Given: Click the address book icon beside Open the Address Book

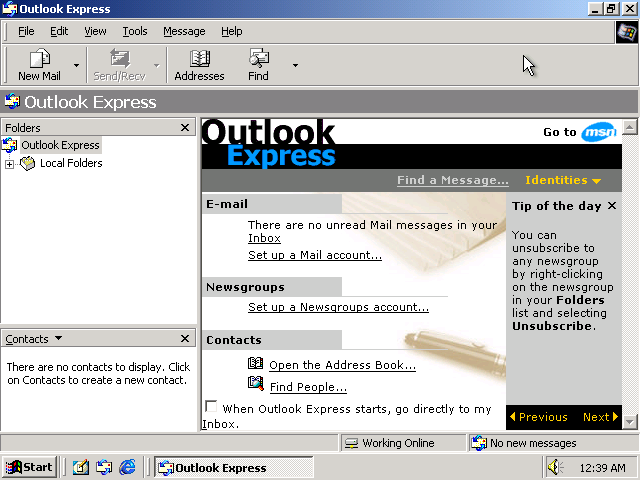Looking at the screenshot, I should pyautogui.click(x=256, y=363).
